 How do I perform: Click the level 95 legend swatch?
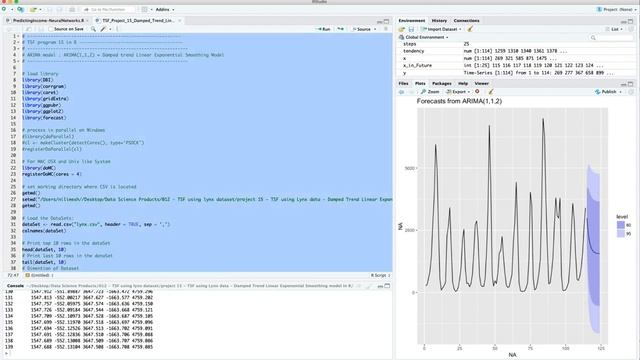click(x=620, y=234)
